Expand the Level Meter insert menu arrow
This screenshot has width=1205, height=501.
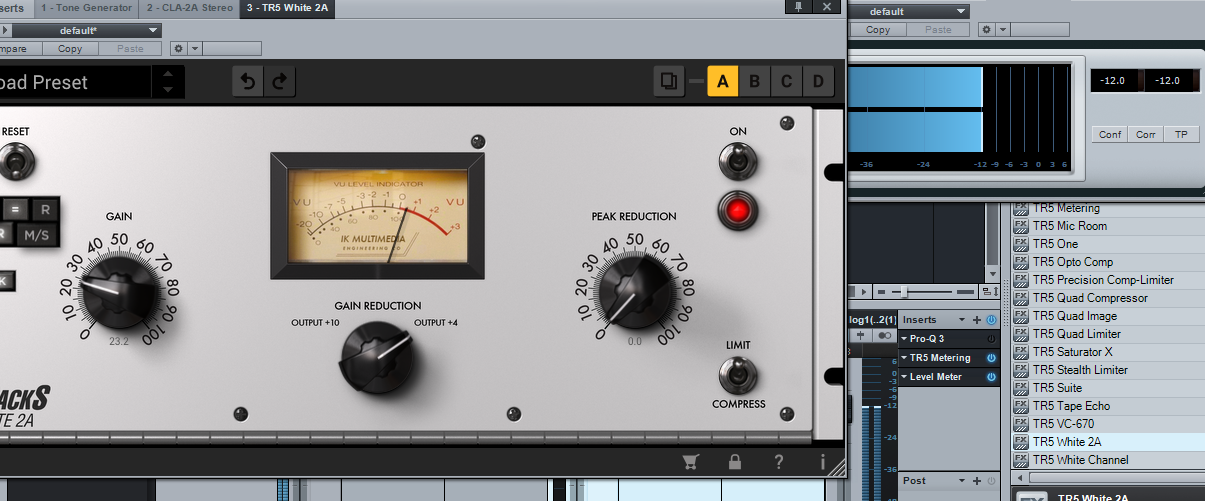coord(904,377)
